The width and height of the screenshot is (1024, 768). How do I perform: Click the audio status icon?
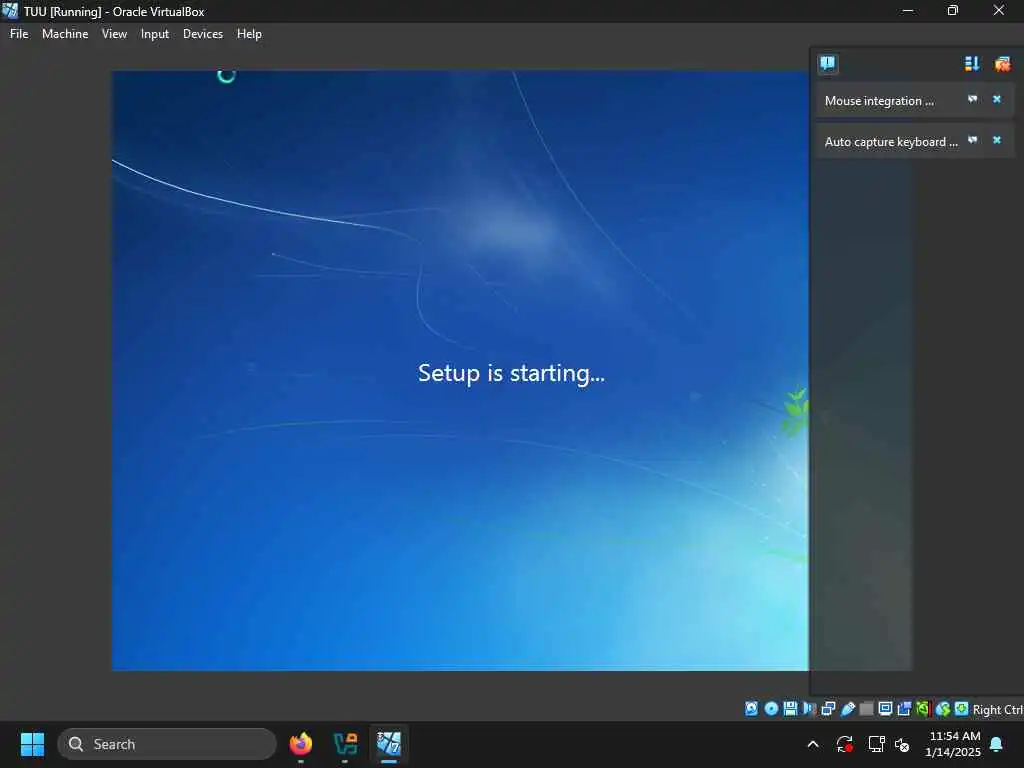(x=810, y=709)
